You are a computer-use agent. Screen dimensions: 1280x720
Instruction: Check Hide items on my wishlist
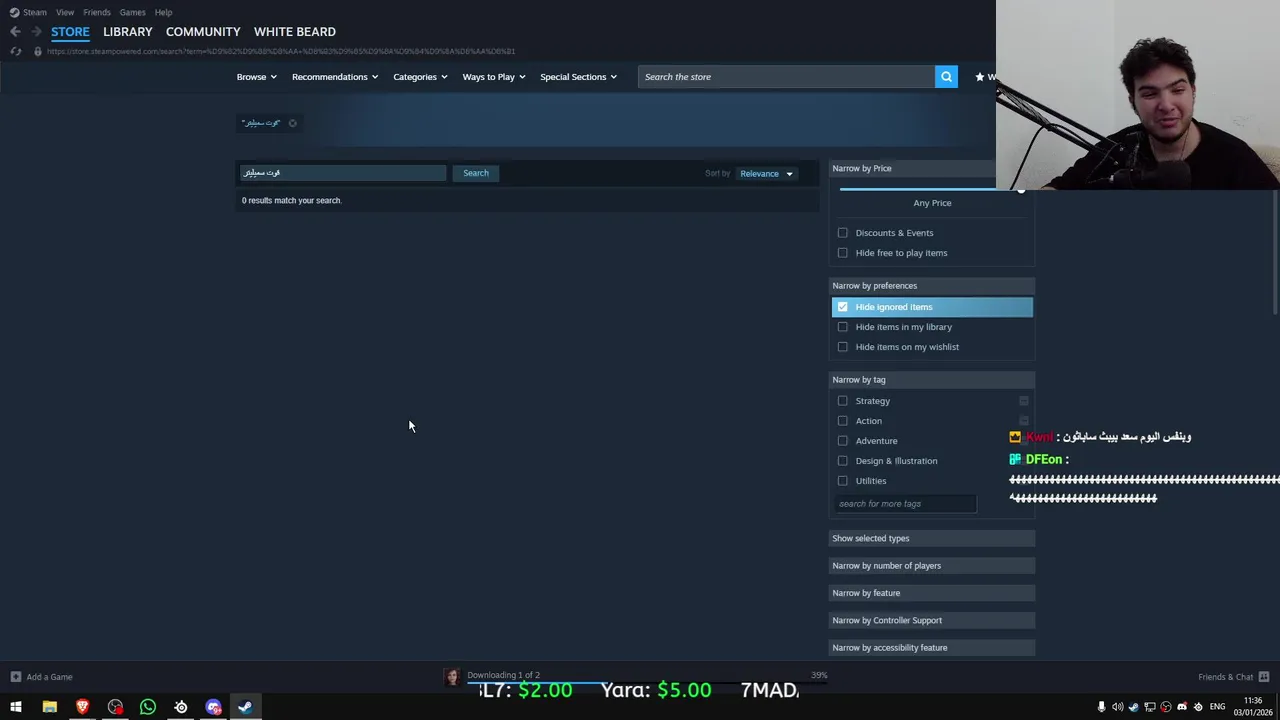pos(843,347)
